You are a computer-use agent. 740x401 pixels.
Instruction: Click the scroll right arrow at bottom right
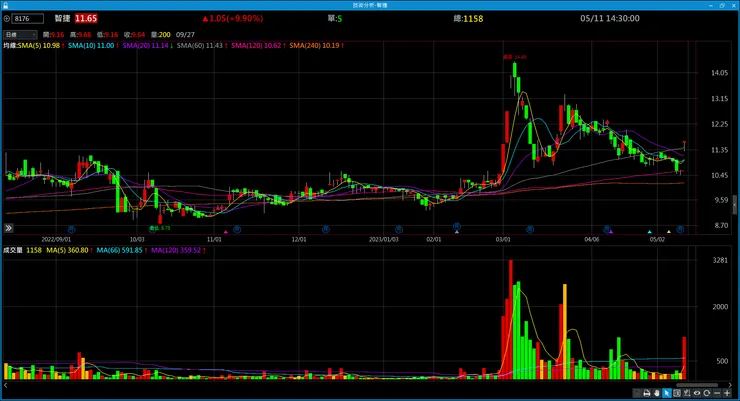tap(731, 385)
